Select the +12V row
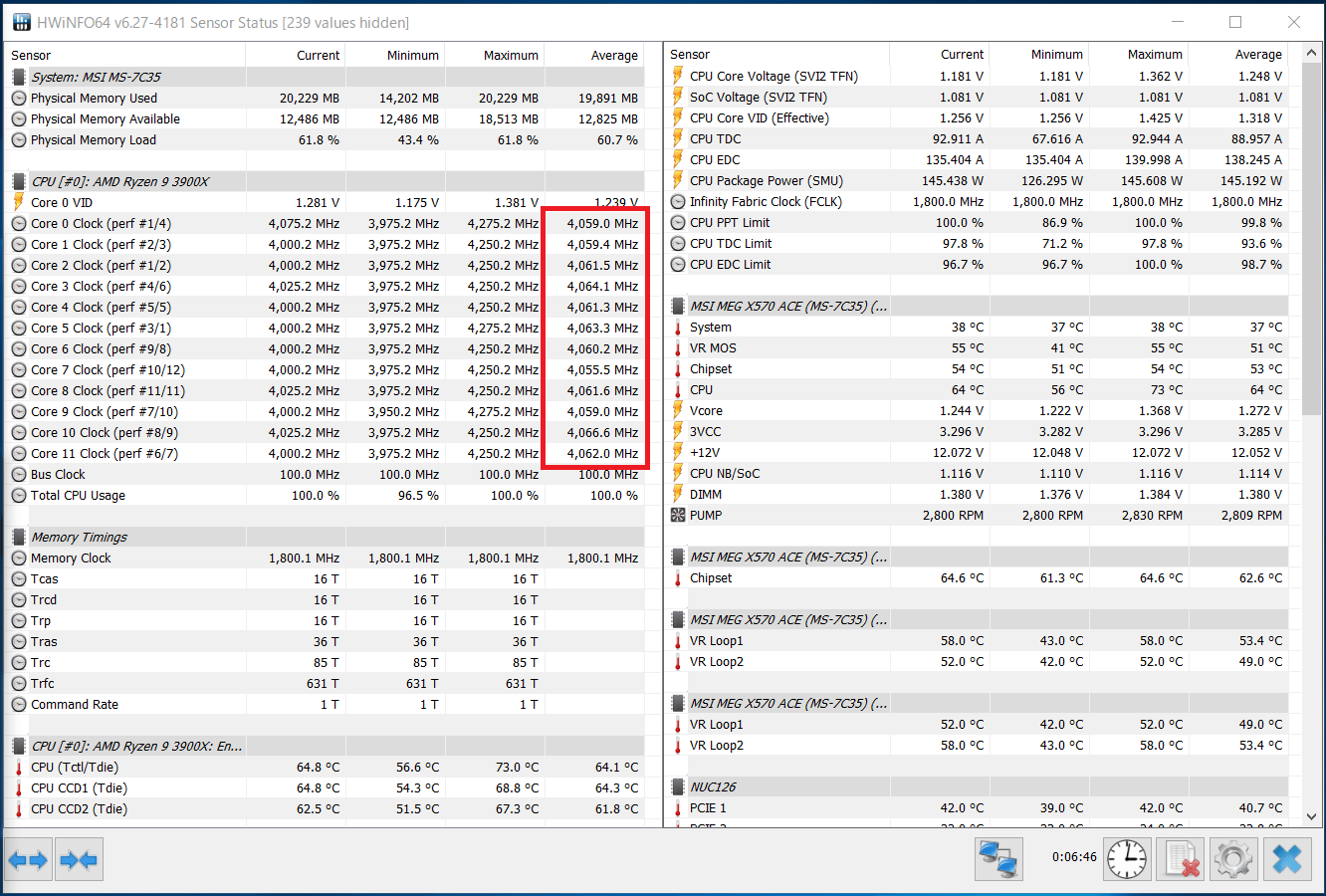 tap(977, 452)
